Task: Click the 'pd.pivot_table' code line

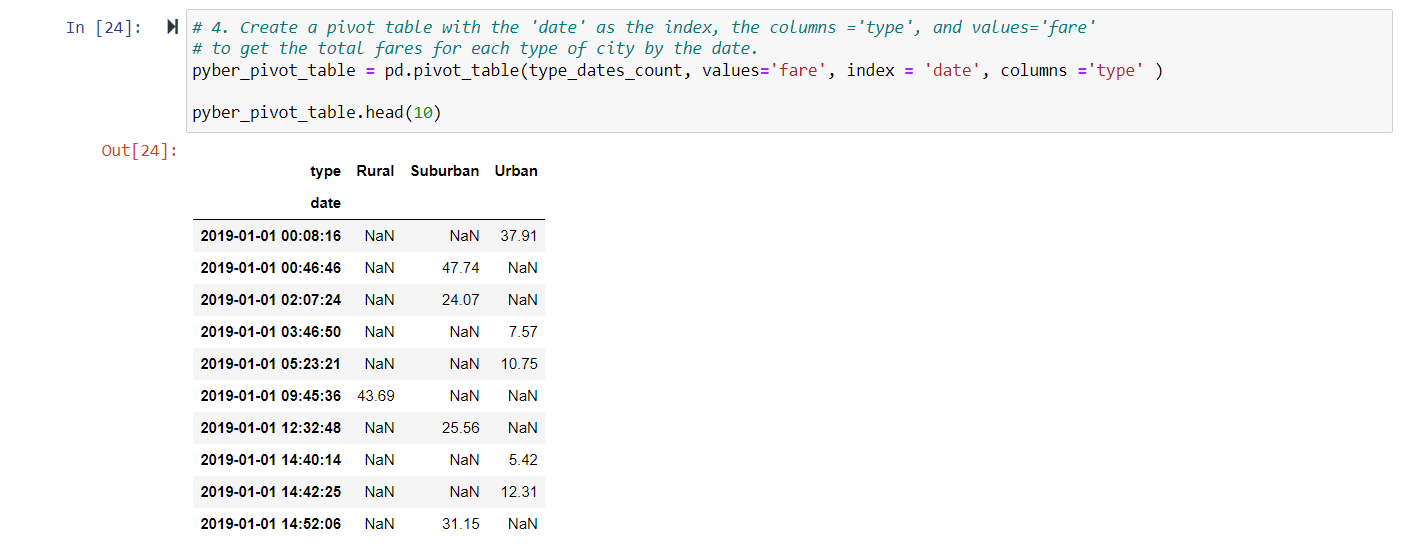Action: (x=677, y=70)
